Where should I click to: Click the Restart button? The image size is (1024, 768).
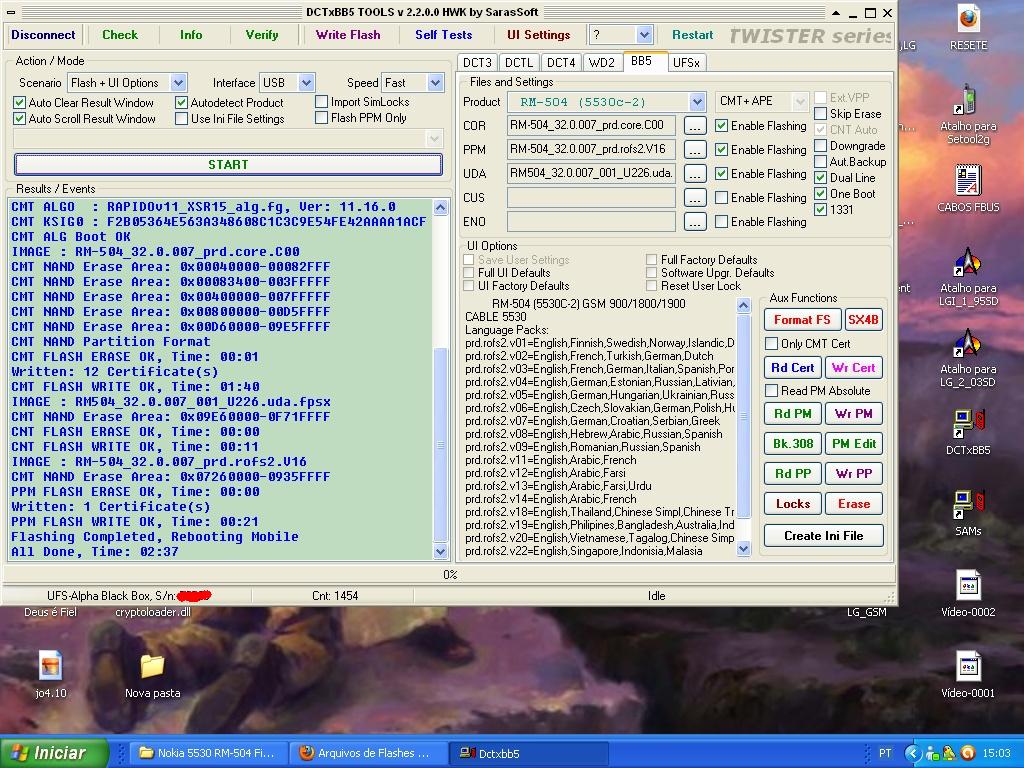click(692, 35)
